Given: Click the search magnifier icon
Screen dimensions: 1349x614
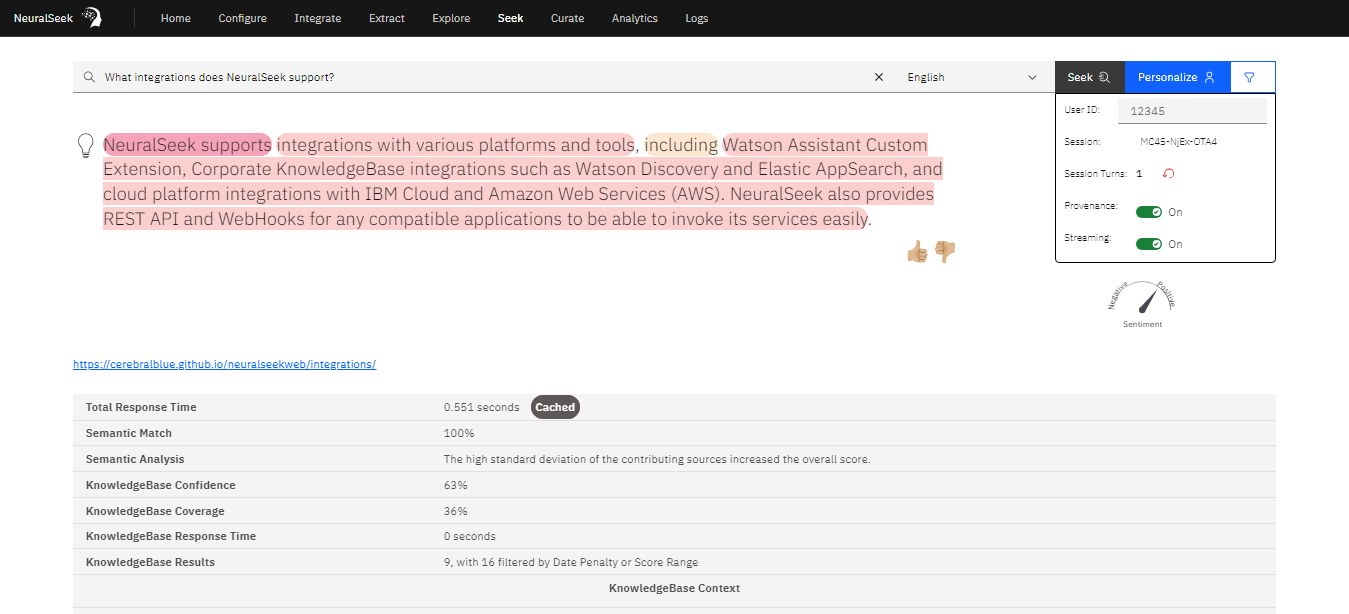Looking at the screenshot, I should (89, 77).
